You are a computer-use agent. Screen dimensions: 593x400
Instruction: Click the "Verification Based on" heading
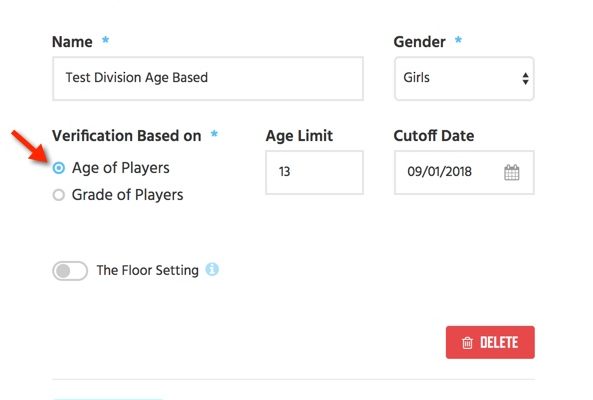tap(127, 136)
